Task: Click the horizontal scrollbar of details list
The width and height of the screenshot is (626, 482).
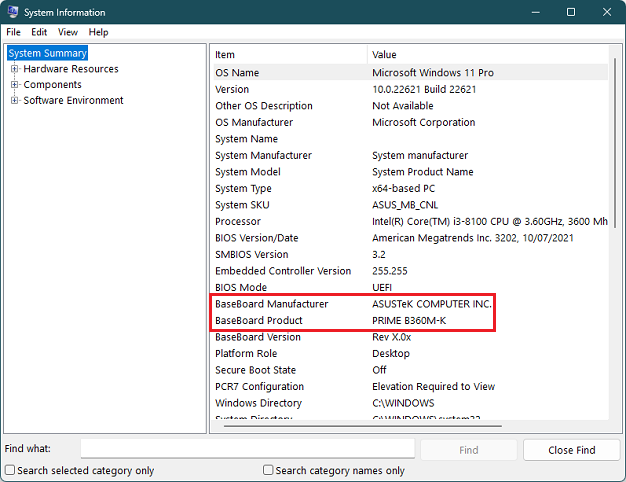Action: pyautogui.click(x=363, y=426)
